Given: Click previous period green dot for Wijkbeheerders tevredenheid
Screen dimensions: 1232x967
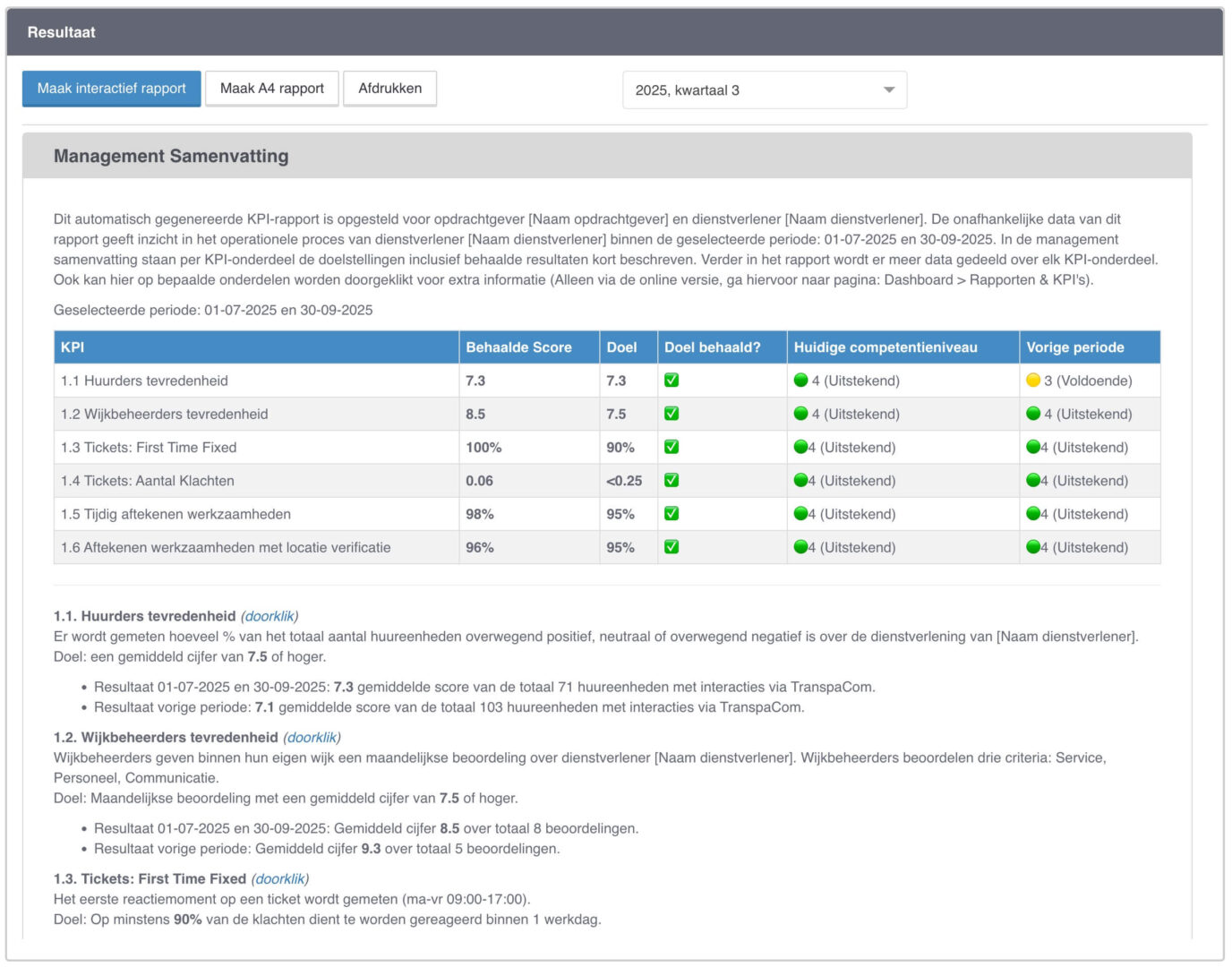Looking at the screenshot, I should click(1033, 414).
